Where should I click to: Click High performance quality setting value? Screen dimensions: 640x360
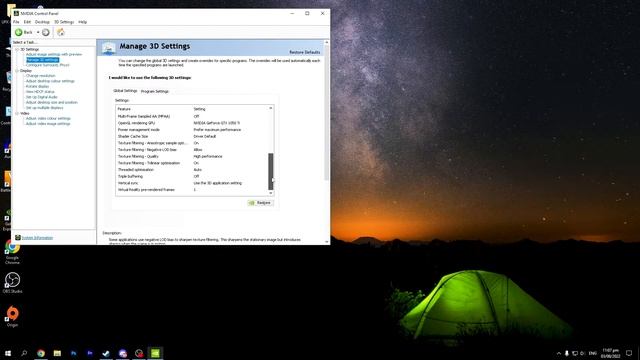click(208, 156)
